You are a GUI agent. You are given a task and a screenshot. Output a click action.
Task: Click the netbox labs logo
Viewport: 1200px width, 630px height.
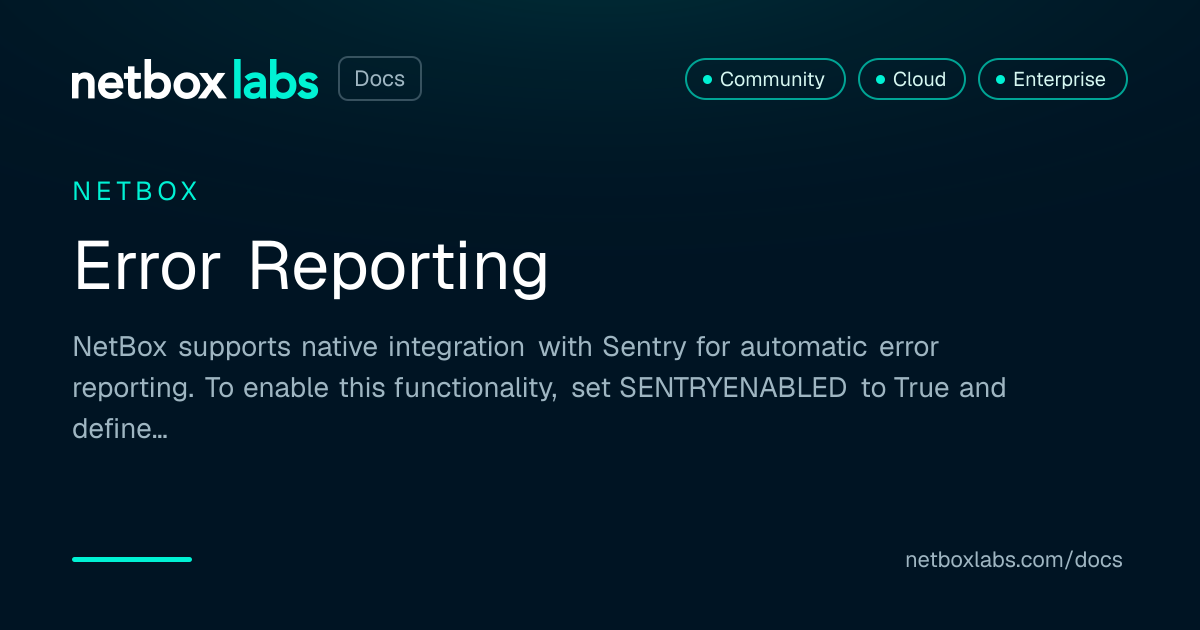tap(195, 80)
